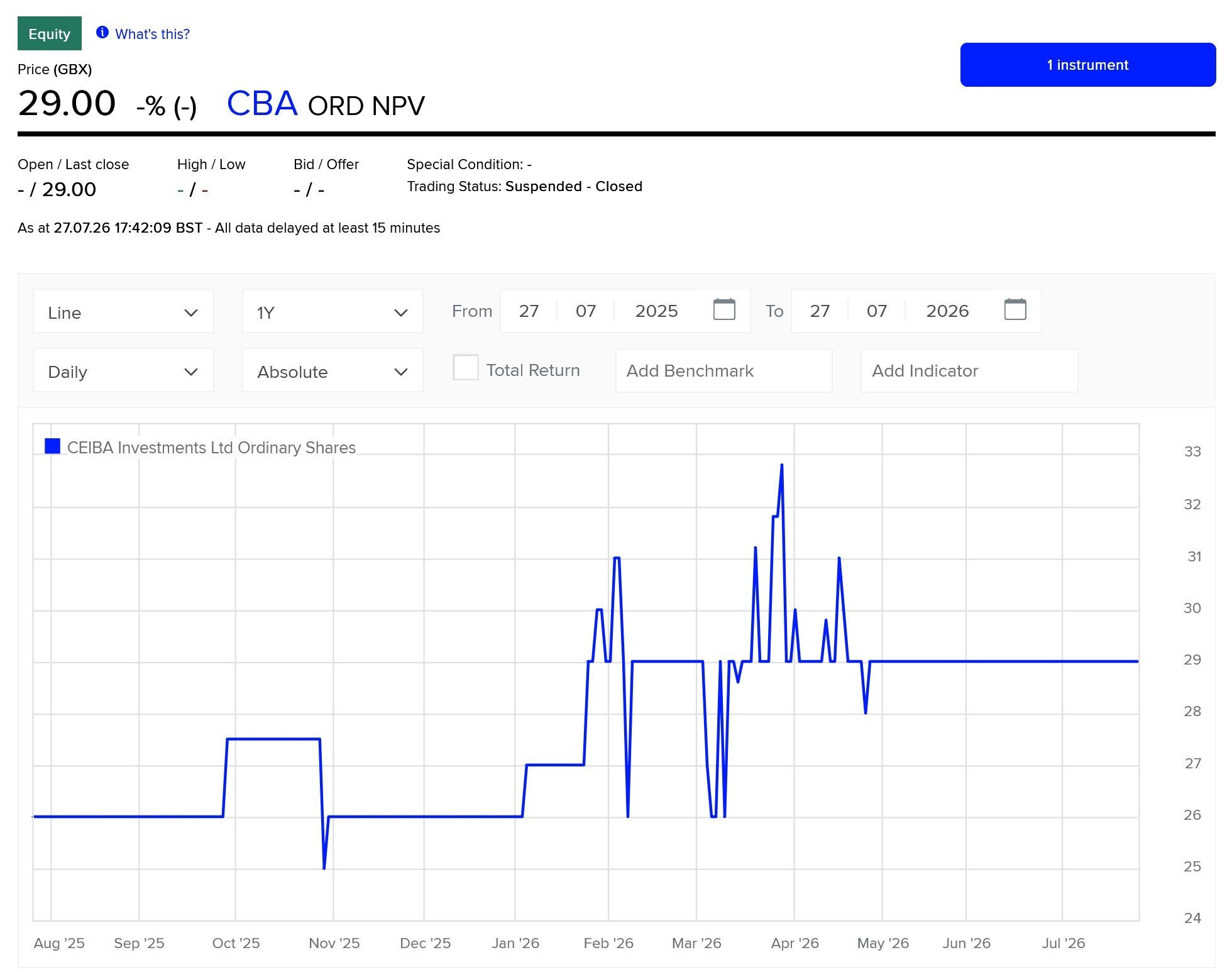Click the As at 27.07.26 timestamp text
Image resolution: width=1232 pixels, height=972 pixels.
[228, 228]
